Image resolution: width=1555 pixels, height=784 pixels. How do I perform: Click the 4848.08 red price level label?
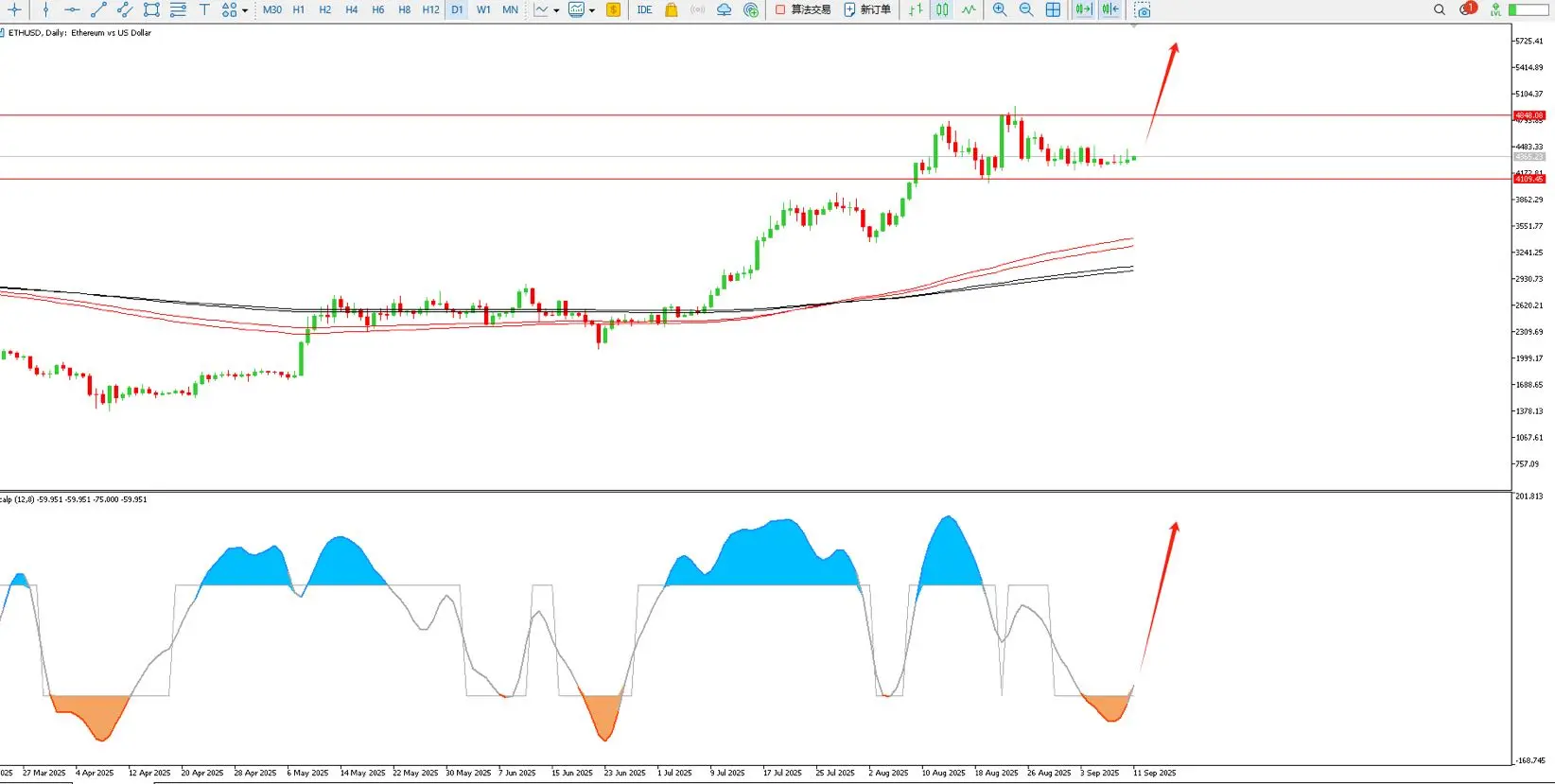(1529, 115)
